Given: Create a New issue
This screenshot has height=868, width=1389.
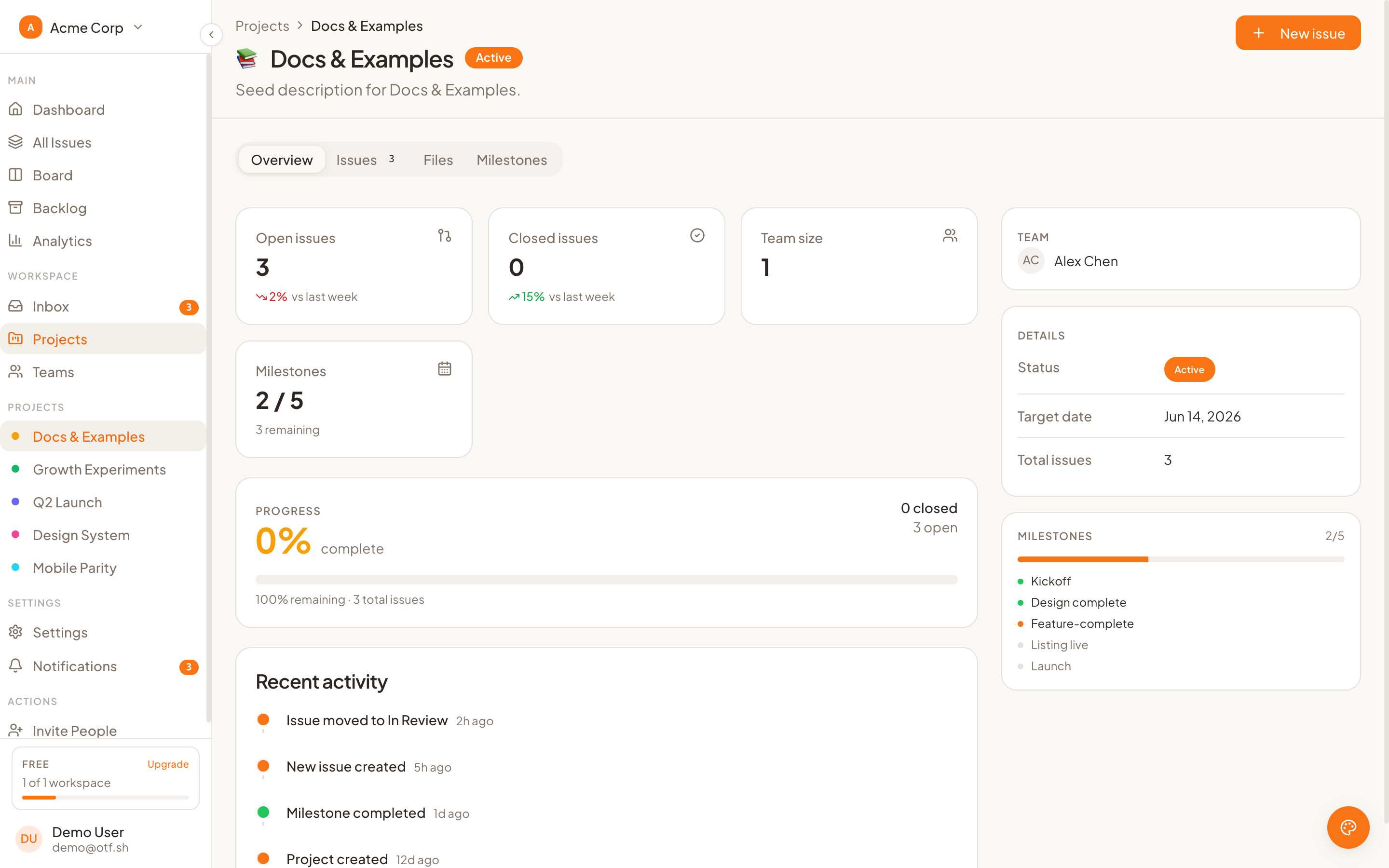Looking at the screenshot, I should (x=1298, y=33).
